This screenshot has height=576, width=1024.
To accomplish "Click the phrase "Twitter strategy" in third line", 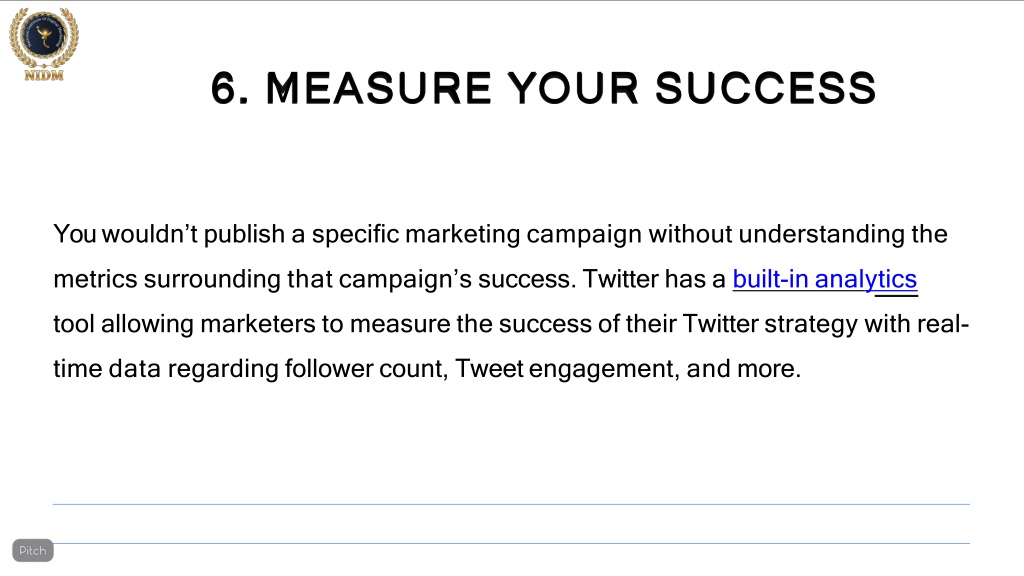I will point(770,324).
